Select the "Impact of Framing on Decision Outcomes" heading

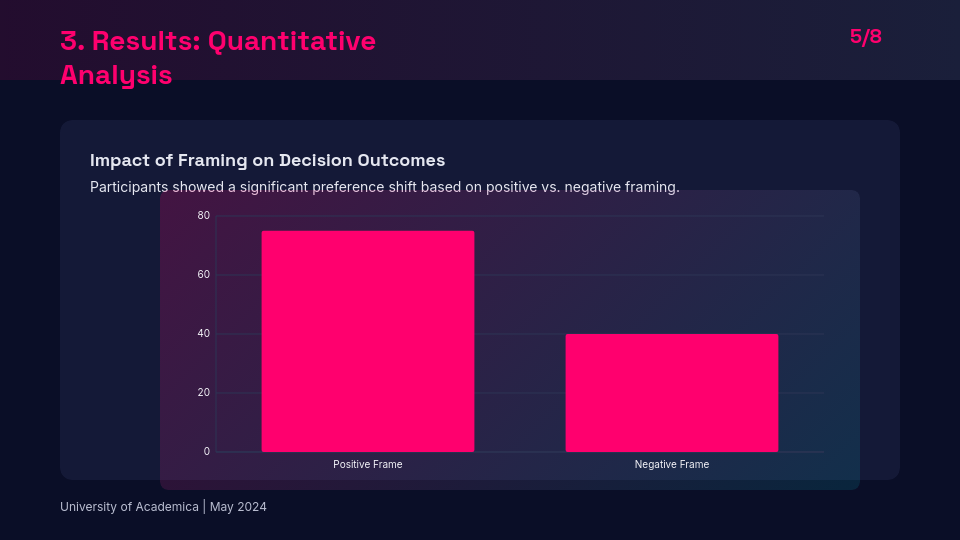pyautogui.click(x=267, y=160)
